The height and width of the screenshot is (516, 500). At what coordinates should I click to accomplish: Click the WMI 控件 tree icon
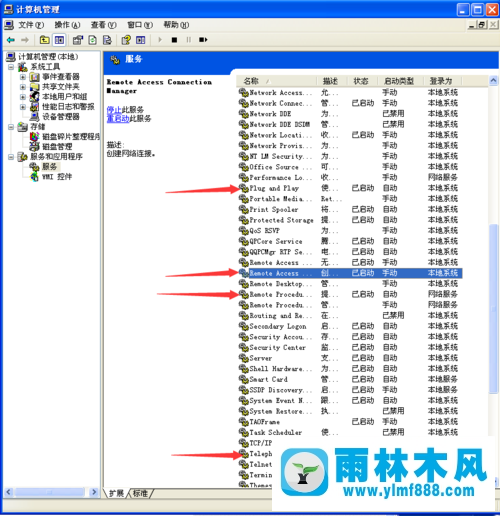click(x=35, y=176)
